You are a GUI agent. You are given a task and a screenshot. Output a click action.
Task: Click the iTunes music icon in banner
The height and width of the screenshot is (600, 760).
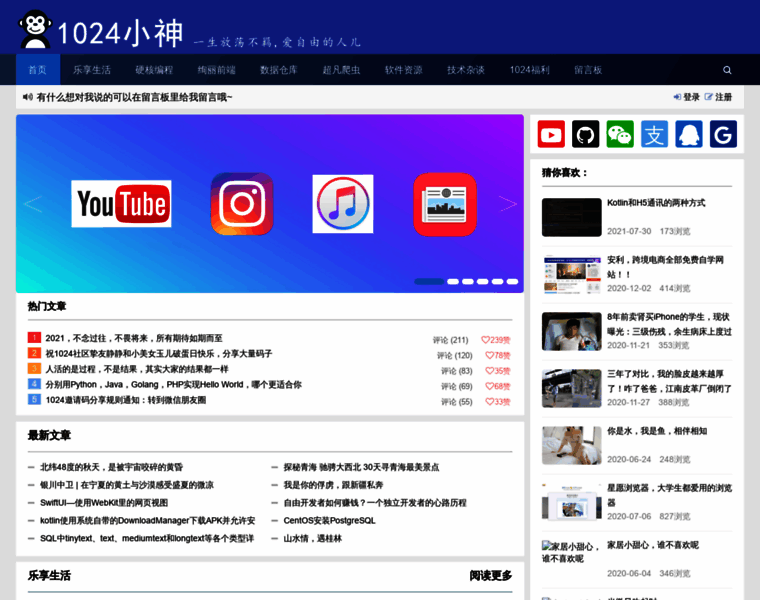(343, 204)
